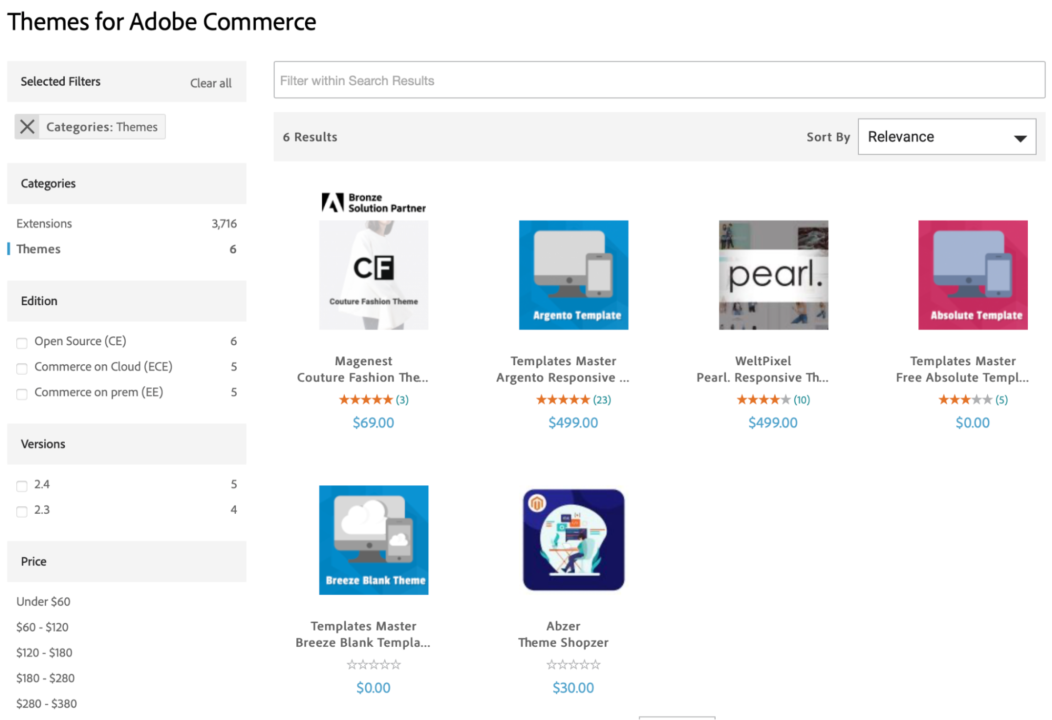Click the Versions section header
This screenshot has width=1052, height=720.
pyautogui.click(x=127, y=444)
